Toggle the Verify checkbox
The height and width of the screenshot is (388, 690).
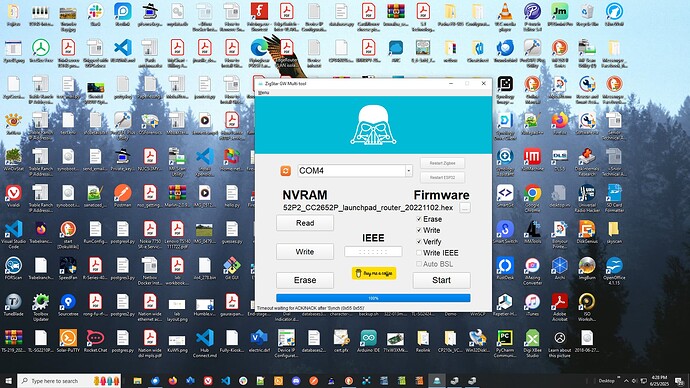(419, 242)
